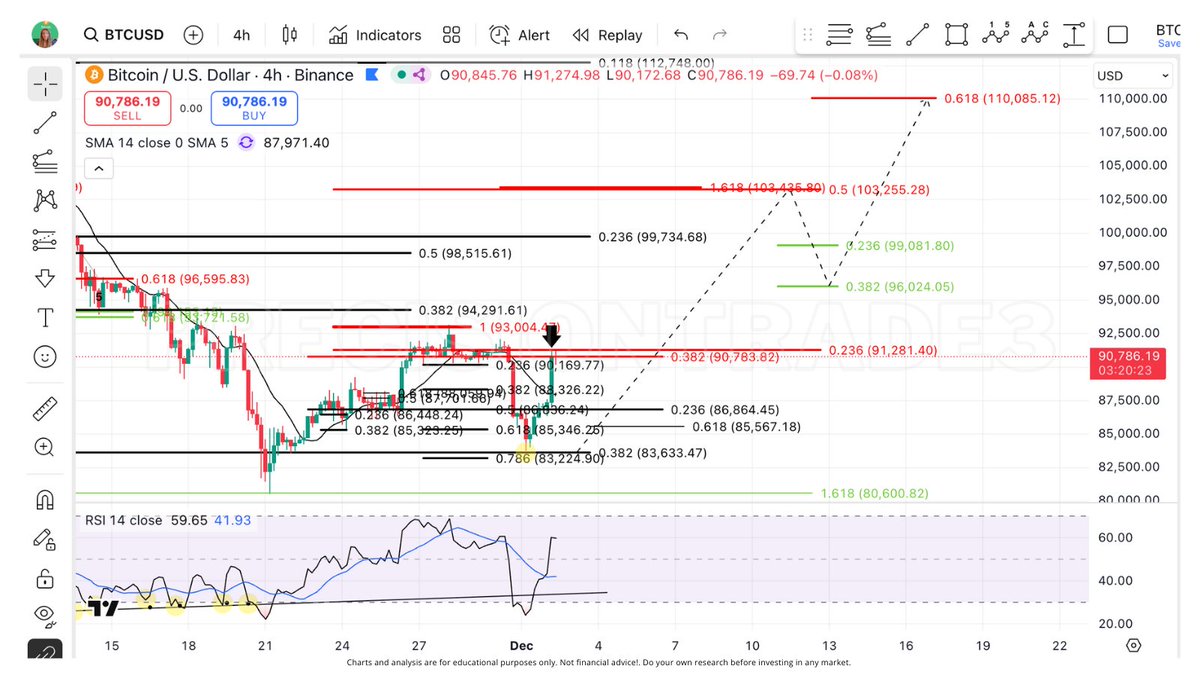Click the purple data share icon in legend
Viewport: 1200px width, 675px height.
(x=420, y=75)
